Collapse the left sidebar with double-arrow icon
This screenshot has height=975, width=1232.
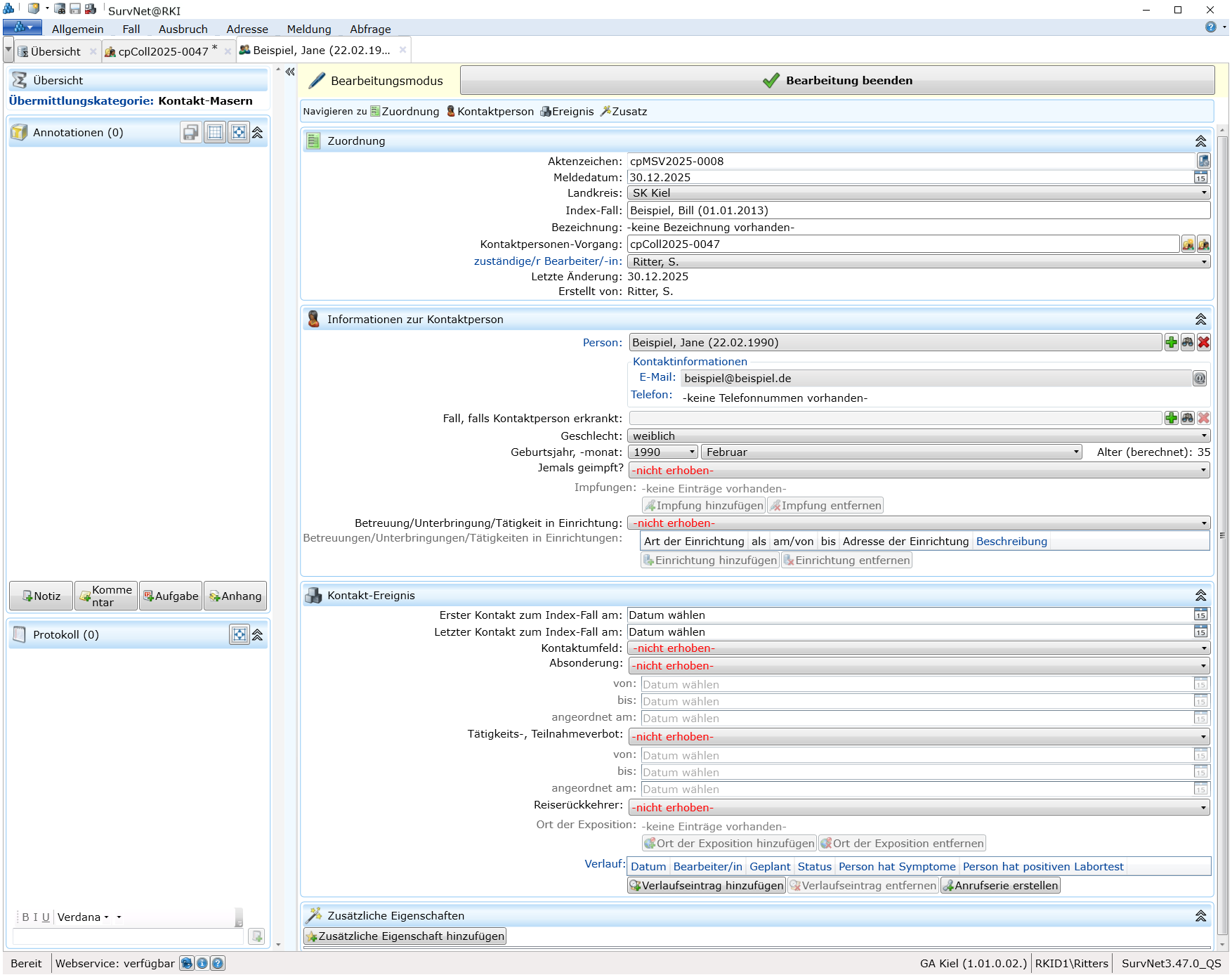coord(290,72)
